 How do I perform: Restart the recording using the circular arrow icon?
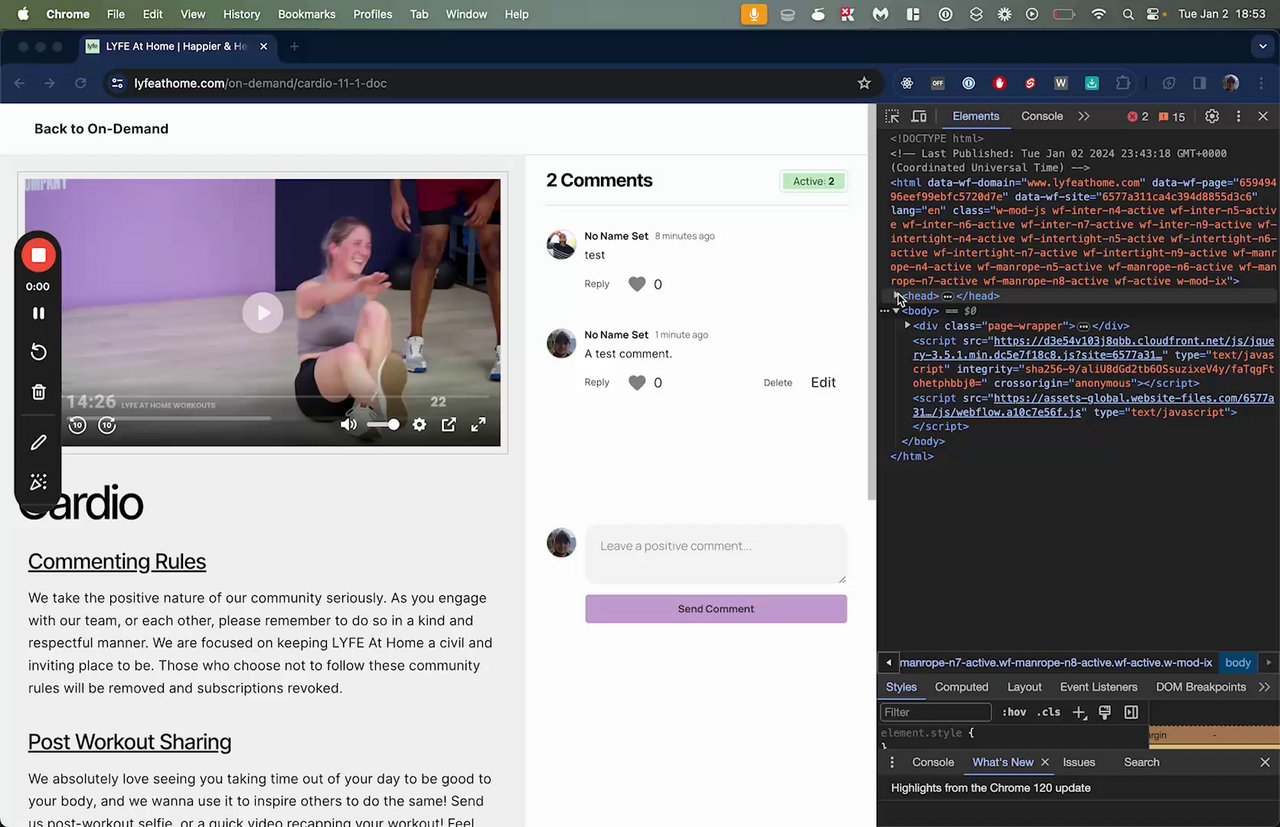(x=38, y=352)
